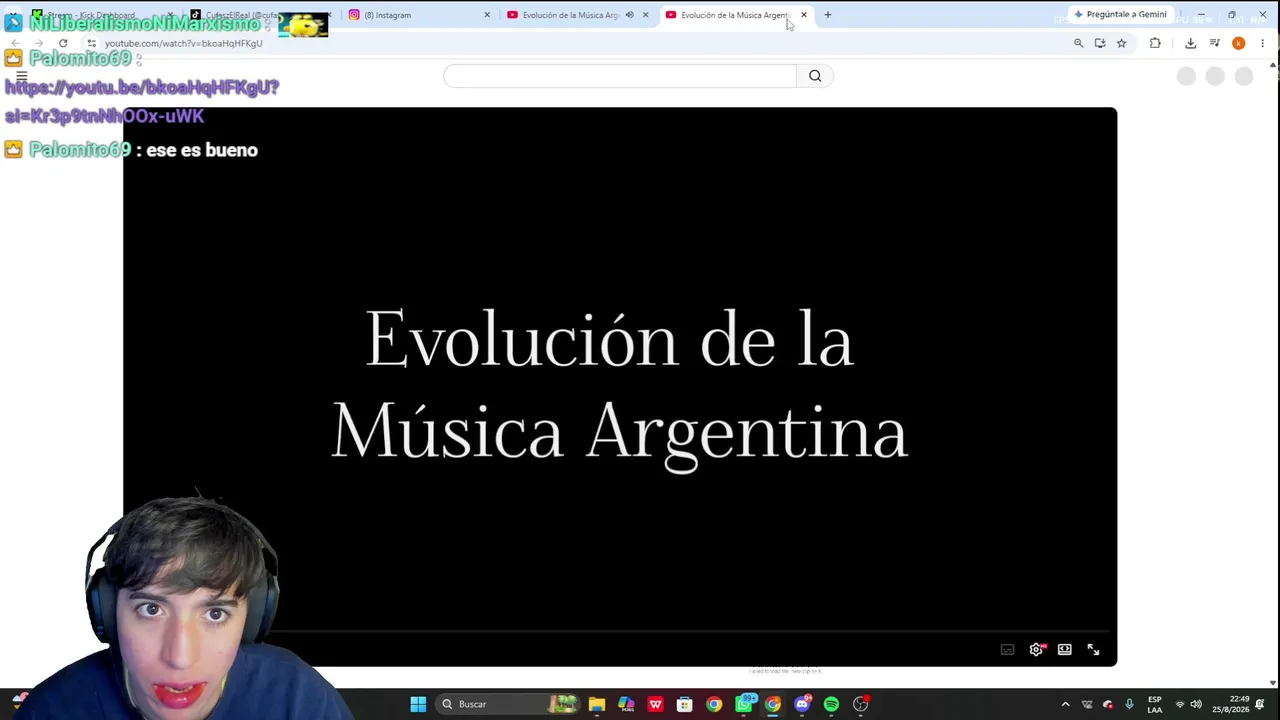Open a new browser tab
Screen dimensions: 1280x720
828,15
